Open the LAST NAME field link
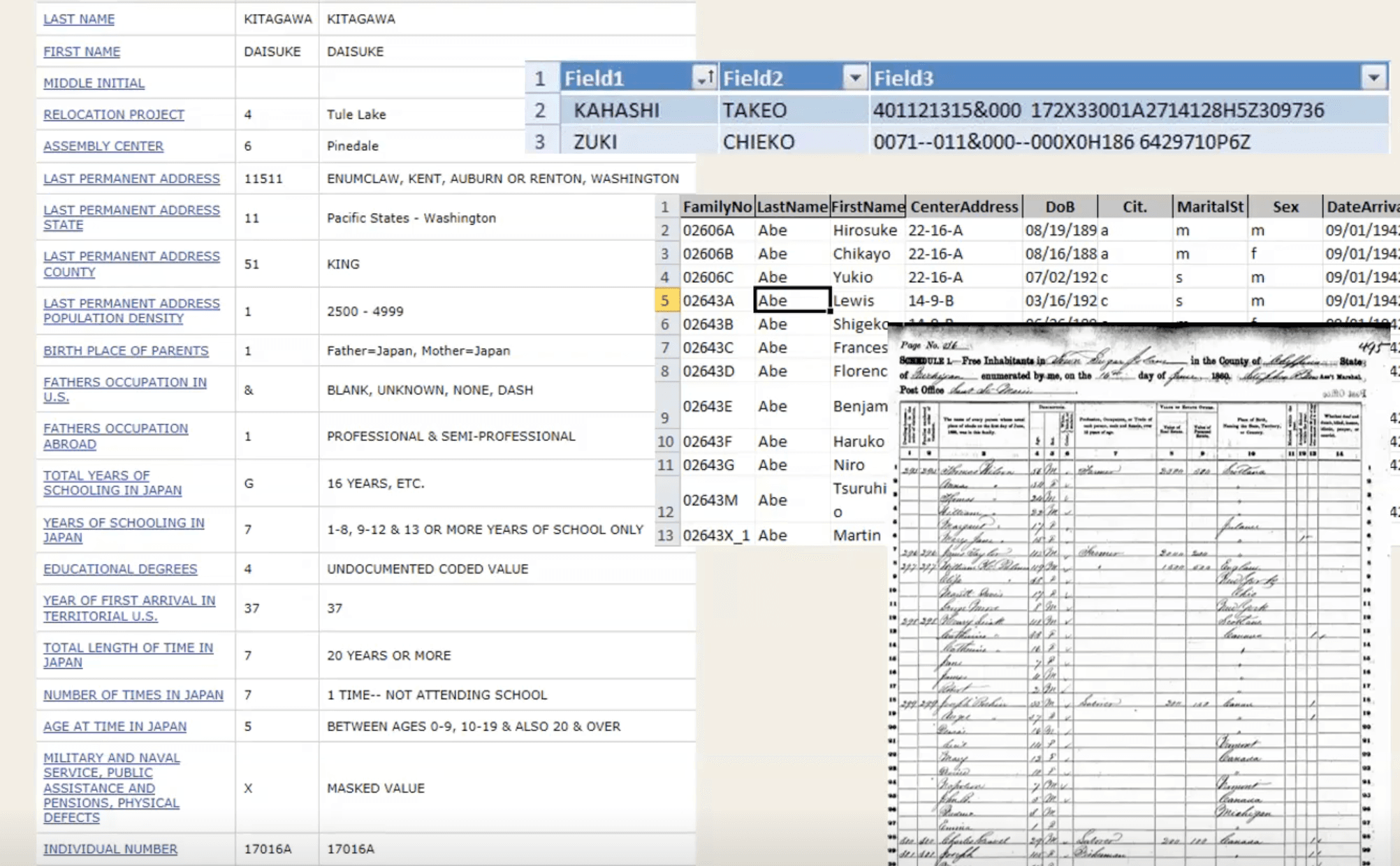Image resolution: width=1400 pixels, height=866 pixels. tap(79, 19)
